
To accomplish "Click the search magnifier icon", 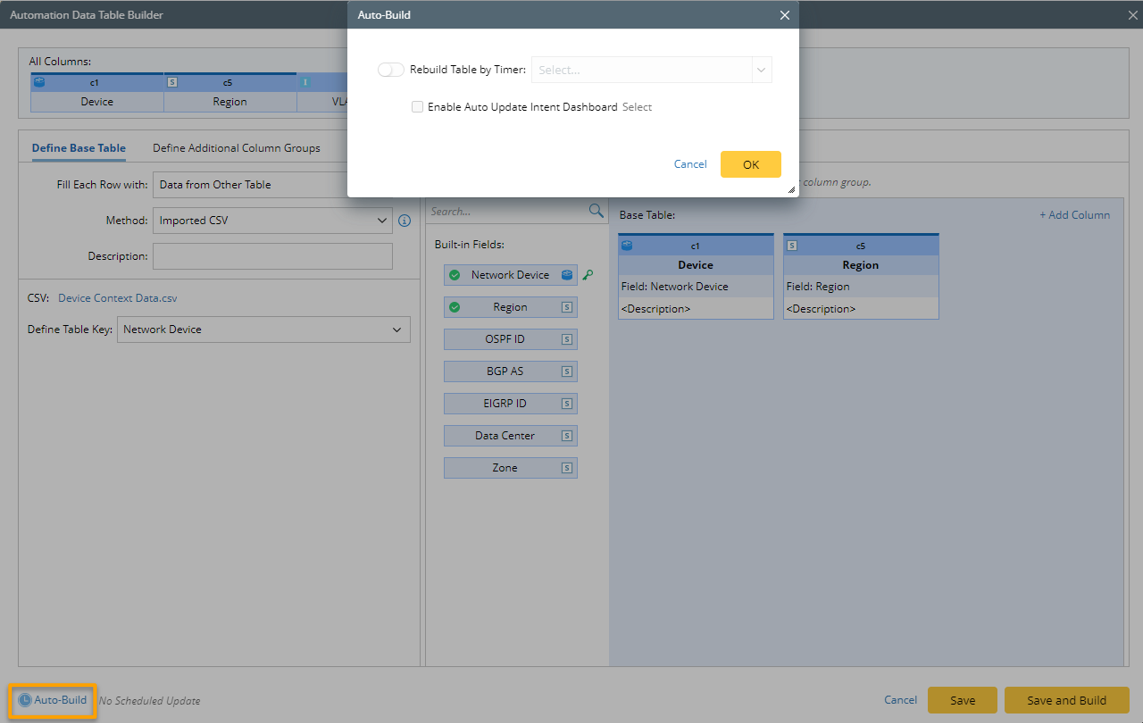I will 596,211.
